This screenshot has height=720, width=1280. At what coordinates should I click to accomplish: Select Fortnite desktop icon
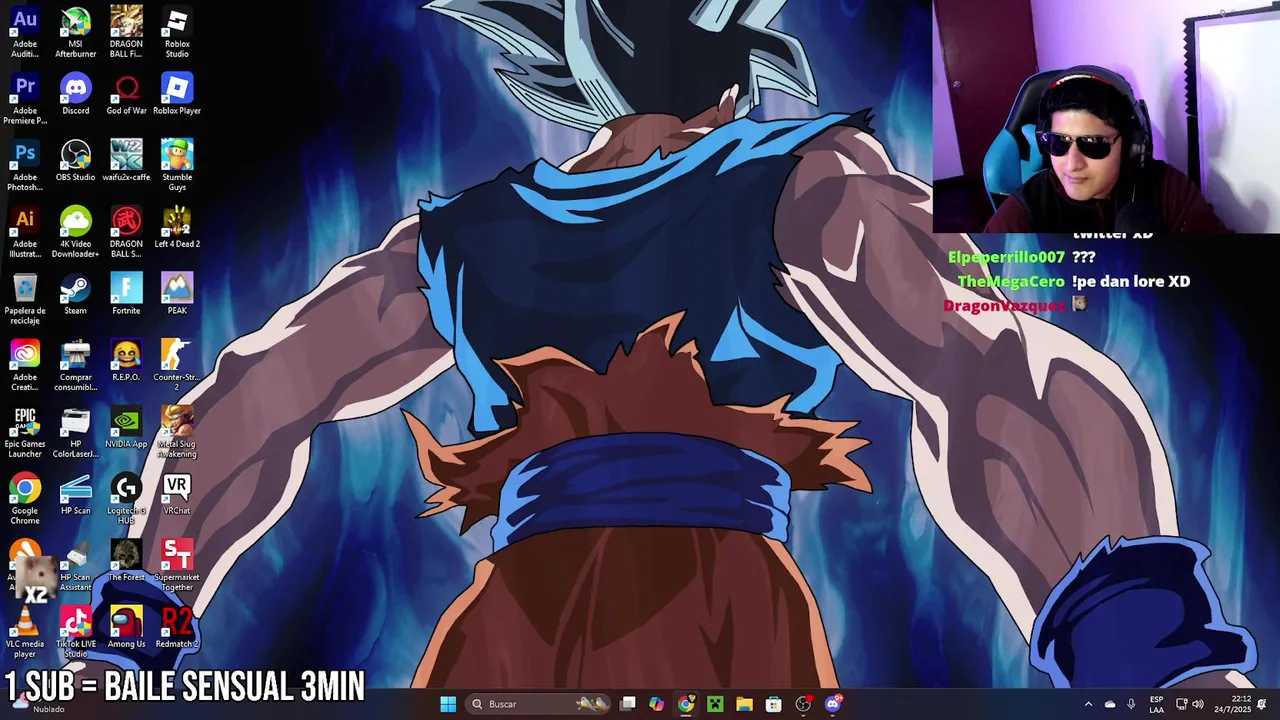tap(126, 296)
